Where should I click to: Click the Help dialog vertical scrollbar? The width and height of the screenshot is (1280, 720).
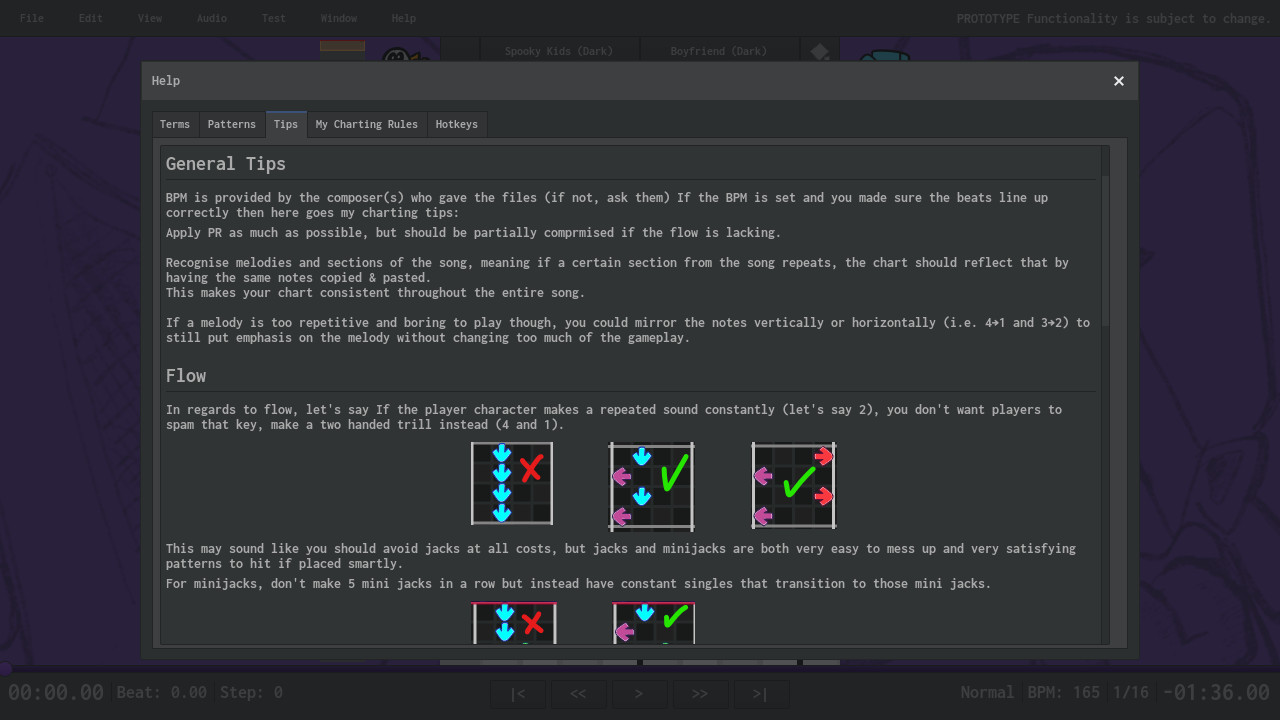coord(1105,395)
